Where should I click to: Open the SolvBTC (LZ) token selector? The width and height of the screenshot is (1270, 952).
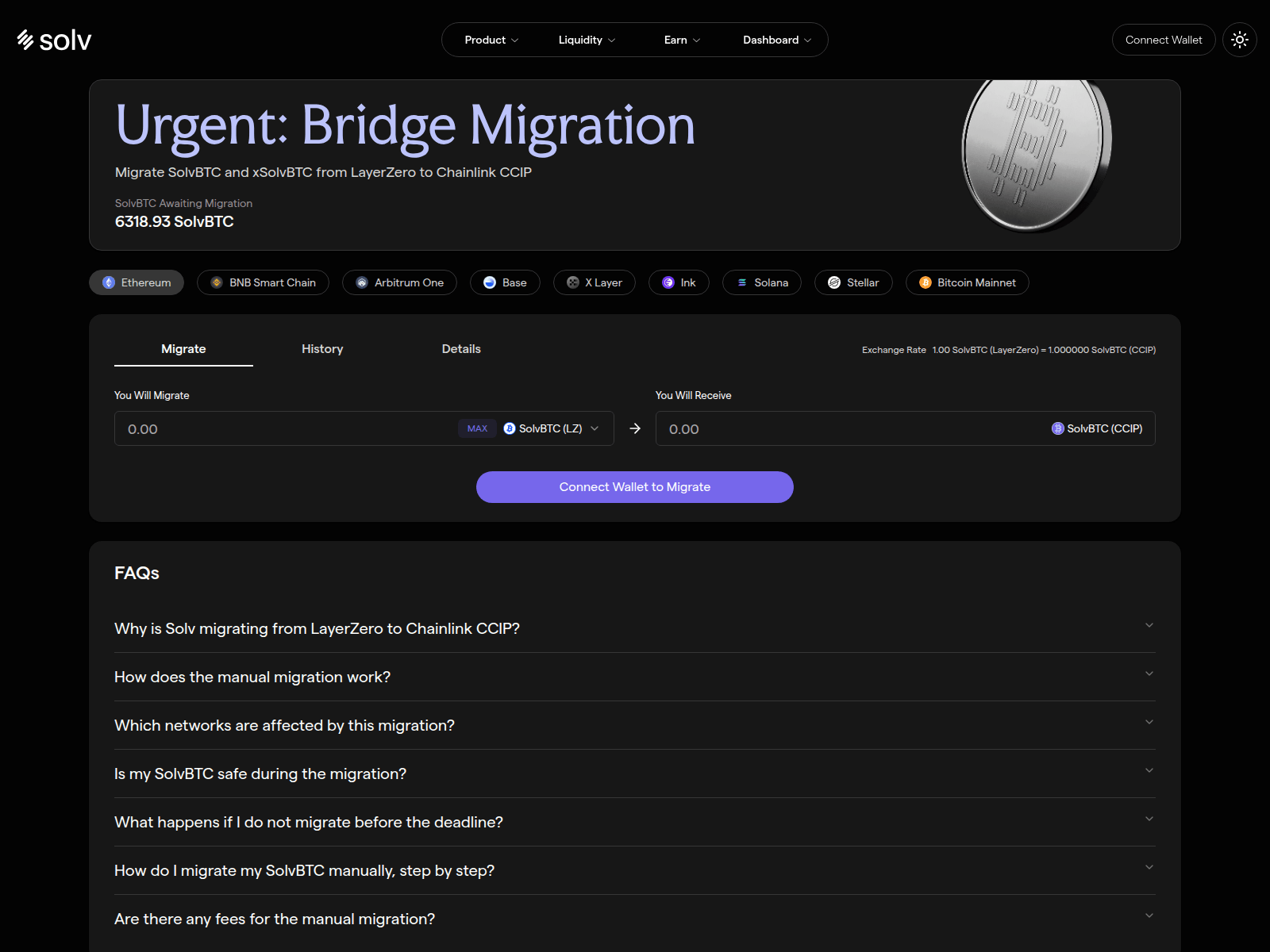pos(552,428)
